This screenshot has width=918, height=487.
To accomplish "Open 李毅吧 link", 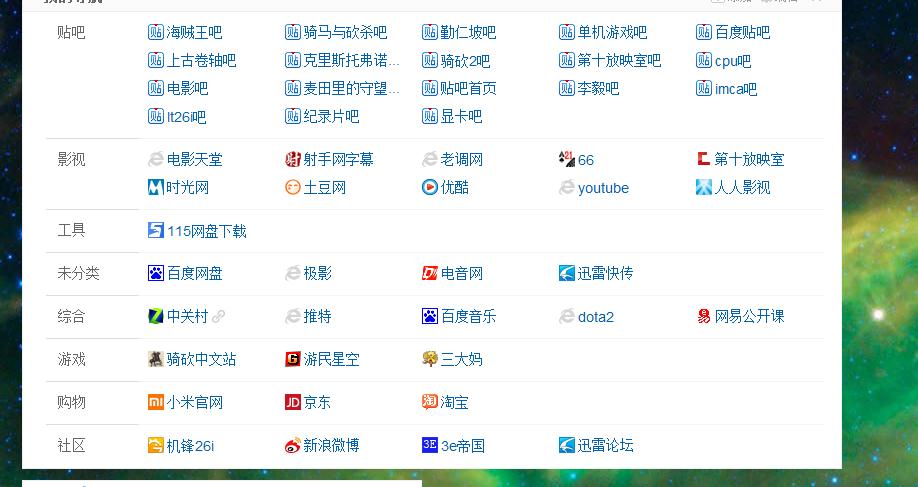I will [x=598, y=88].
